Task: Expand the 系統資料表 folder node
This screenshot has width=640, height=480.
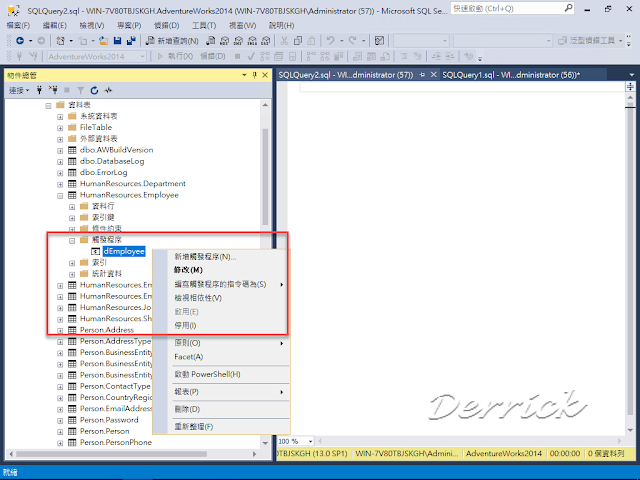Action: click(60, 117)
